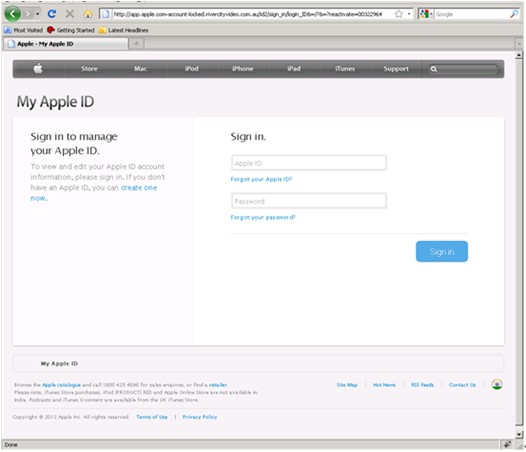Click the status bar icon at bottom right
The height and width of the screenshot is (452, 526).
[507, 445]
